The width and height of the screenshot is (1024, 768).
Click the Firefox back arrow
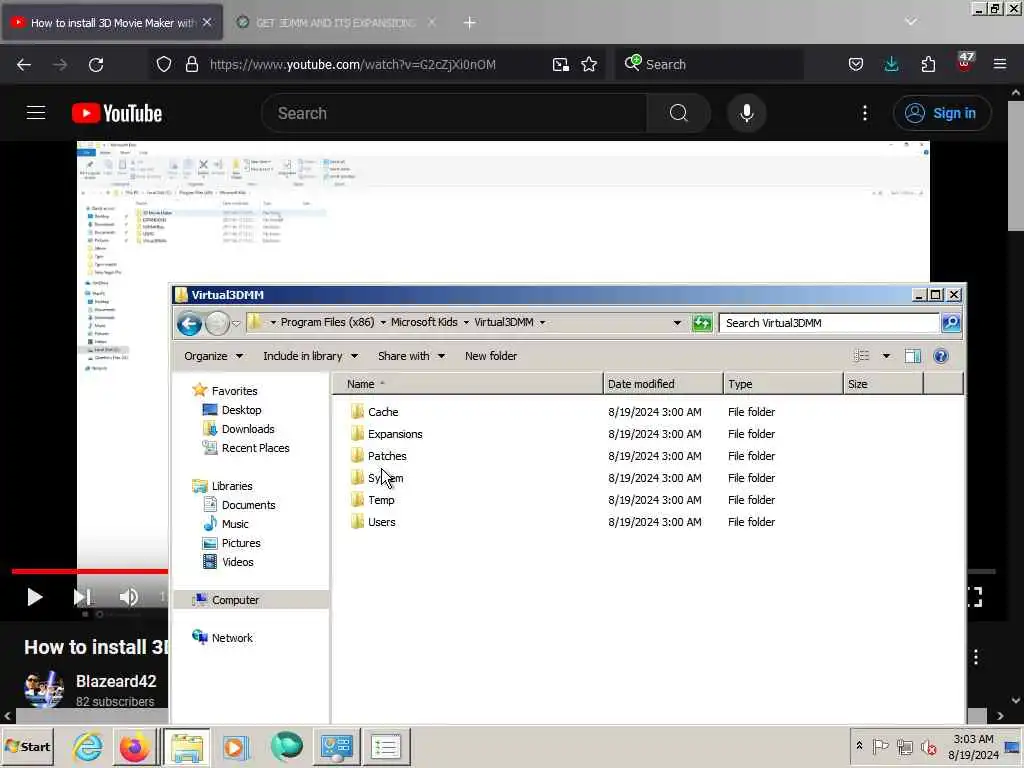pos(24,65)
